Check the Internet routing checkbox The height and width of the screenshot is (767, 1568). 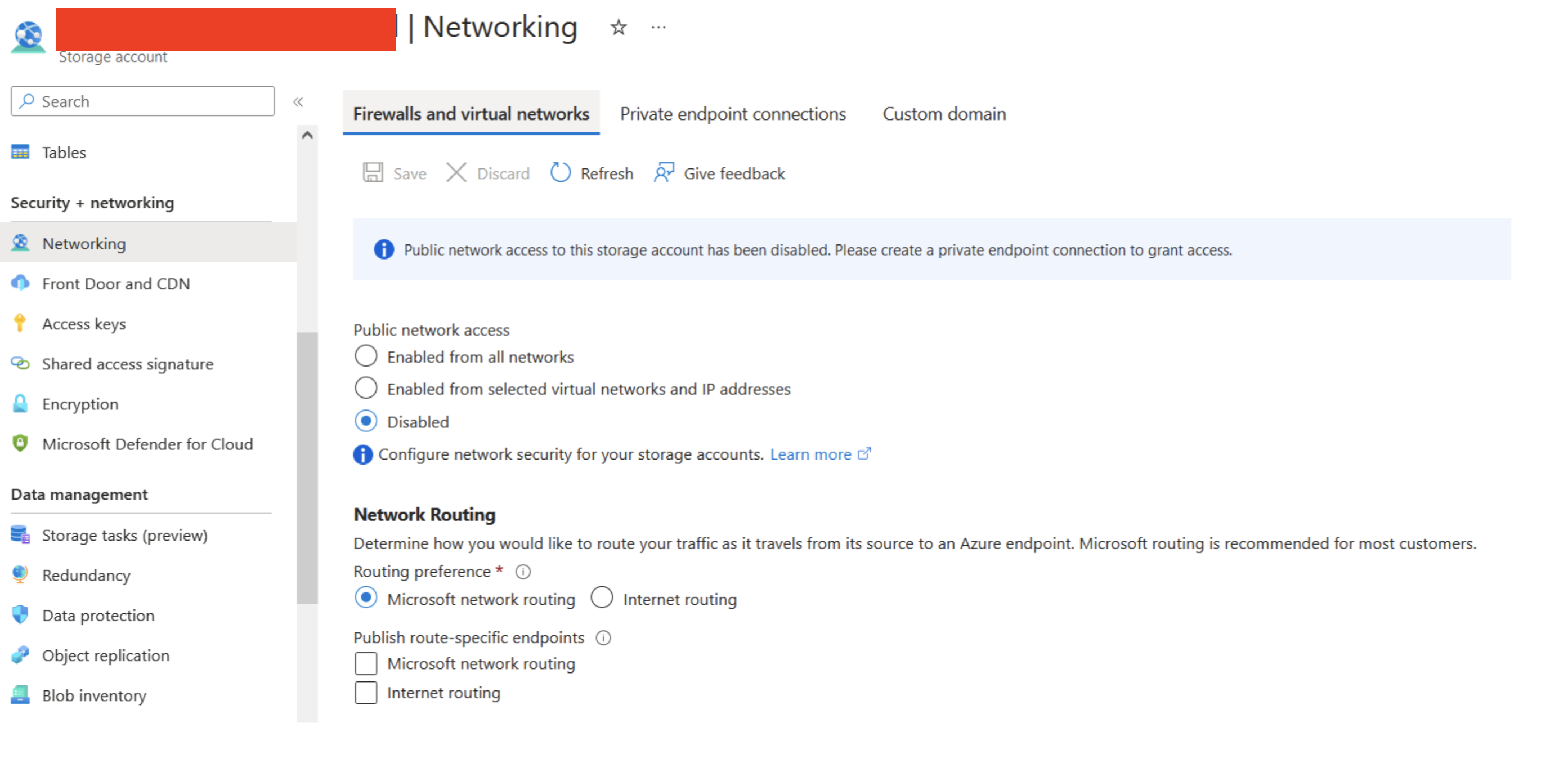pos(366,692)
